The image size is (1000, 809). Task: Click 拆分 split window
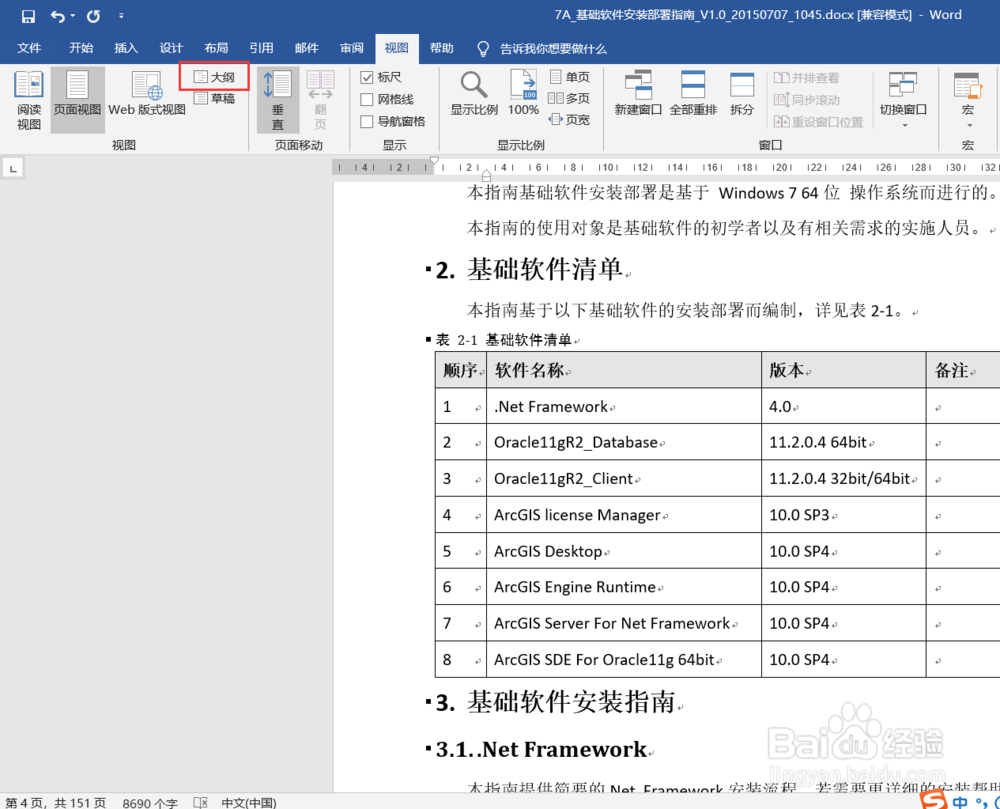(x=742, y=94)
